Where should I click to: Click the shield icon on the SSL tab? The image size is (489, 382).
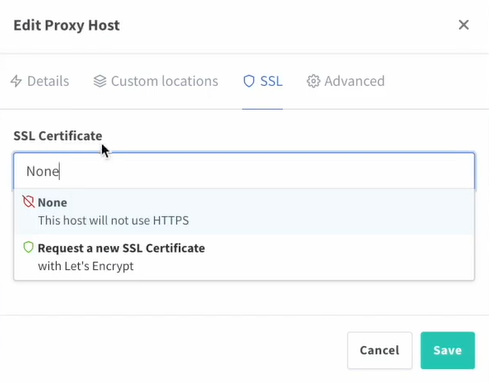[x=249, y=81]
